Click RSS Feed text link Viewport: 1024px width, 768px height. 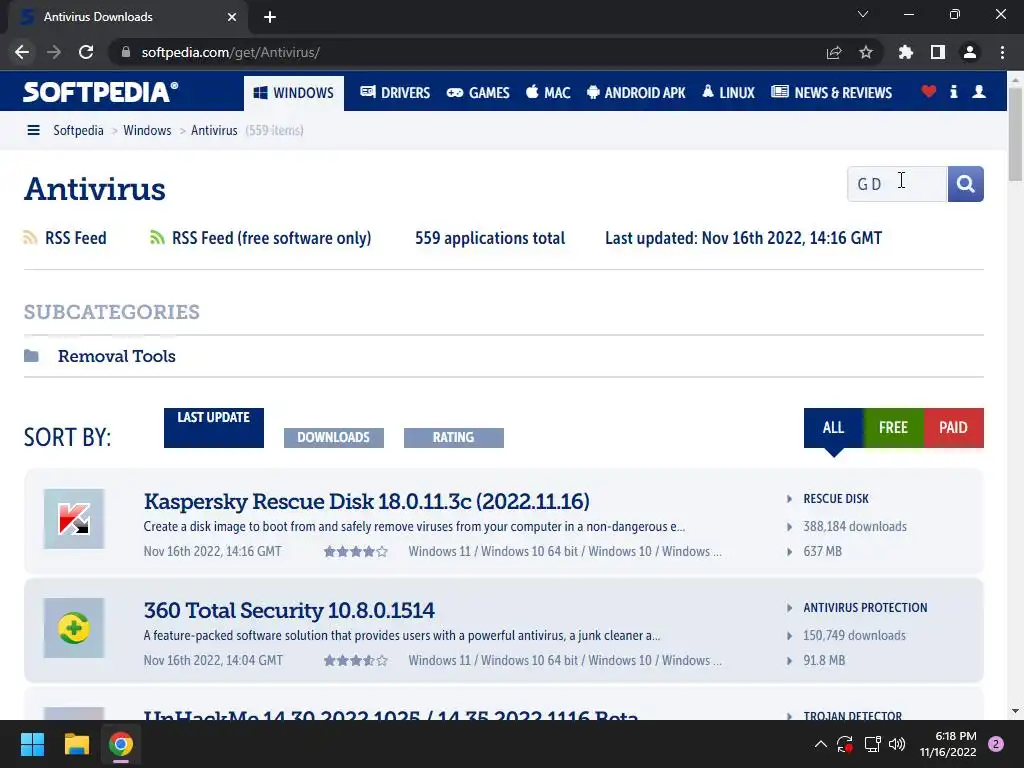76,238
